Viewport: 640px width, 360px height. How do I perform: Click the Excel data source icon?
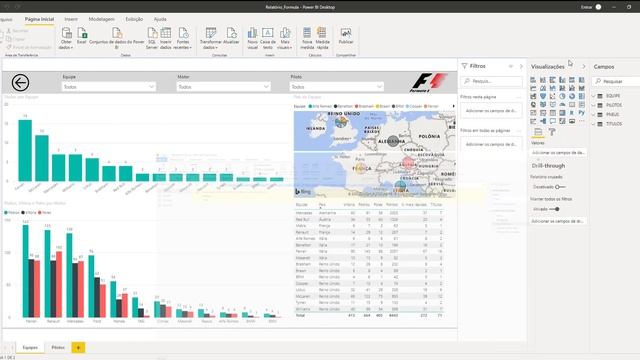click(x=82, y=36)
